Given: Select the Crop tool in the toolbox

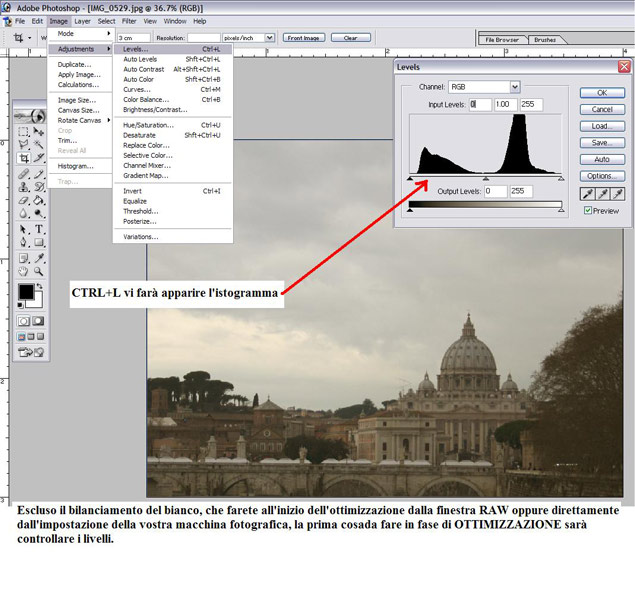Looking at the screenshot, I should coord(24,158).
